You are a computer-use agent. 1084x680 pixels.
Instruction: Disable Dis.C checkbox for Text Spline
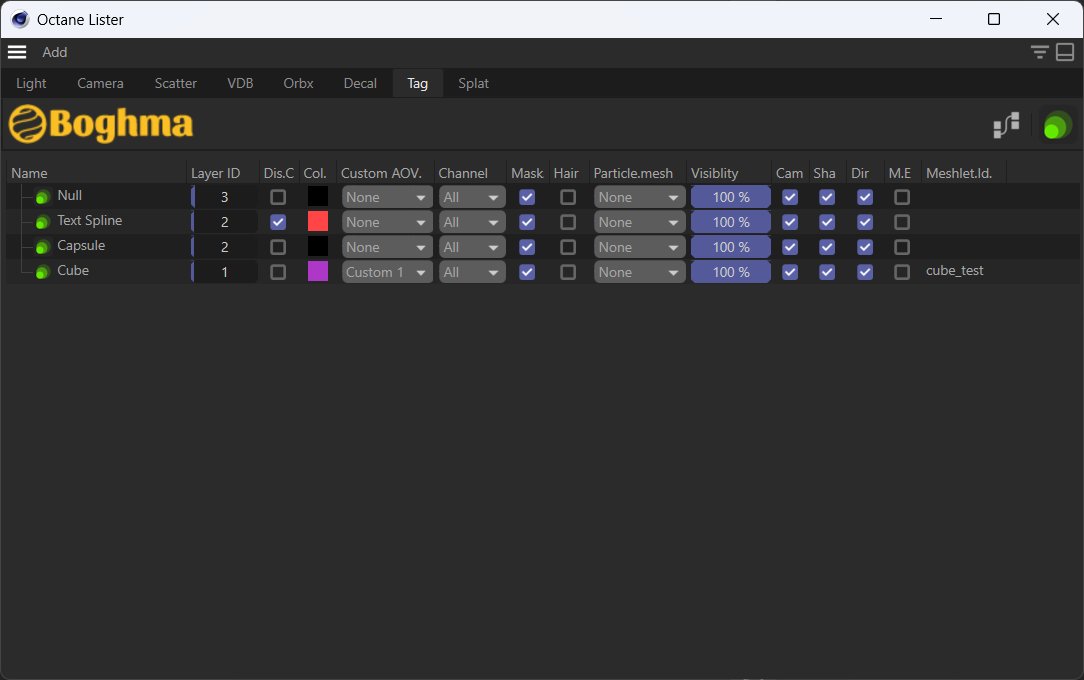[x=278, y=222]
